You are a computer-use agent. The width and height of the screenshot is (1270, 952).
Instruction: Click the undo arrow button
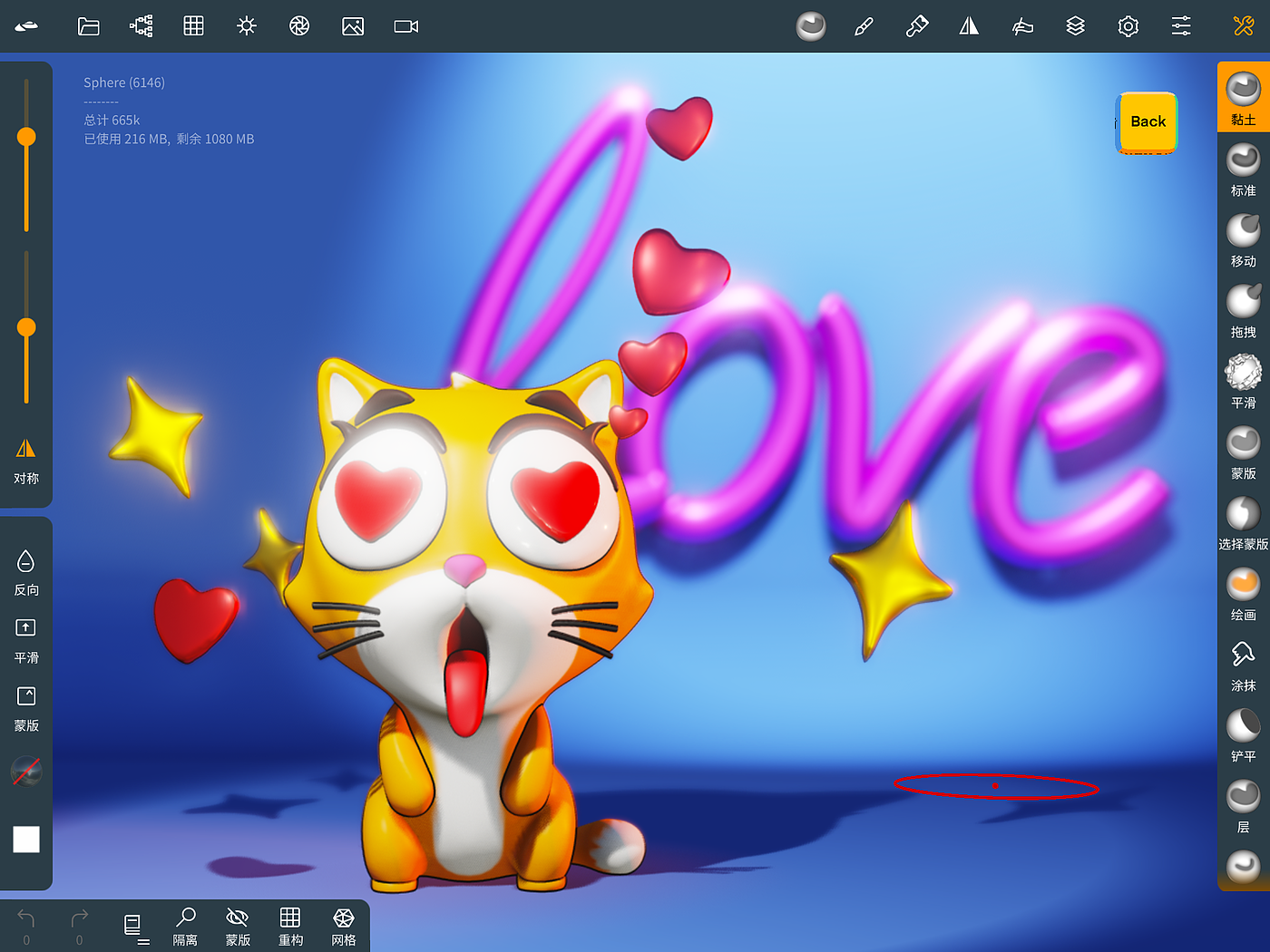[26, 919]
